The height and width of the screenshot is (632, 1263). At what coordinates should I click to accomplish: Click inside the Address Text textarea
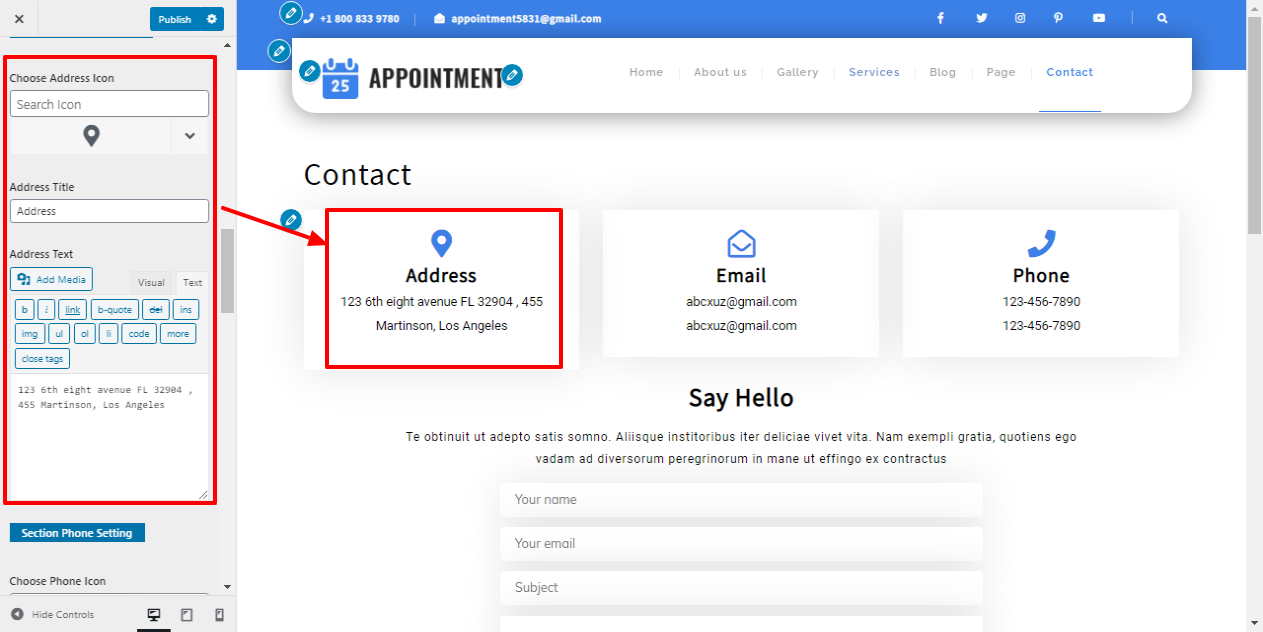coord(109,436)
